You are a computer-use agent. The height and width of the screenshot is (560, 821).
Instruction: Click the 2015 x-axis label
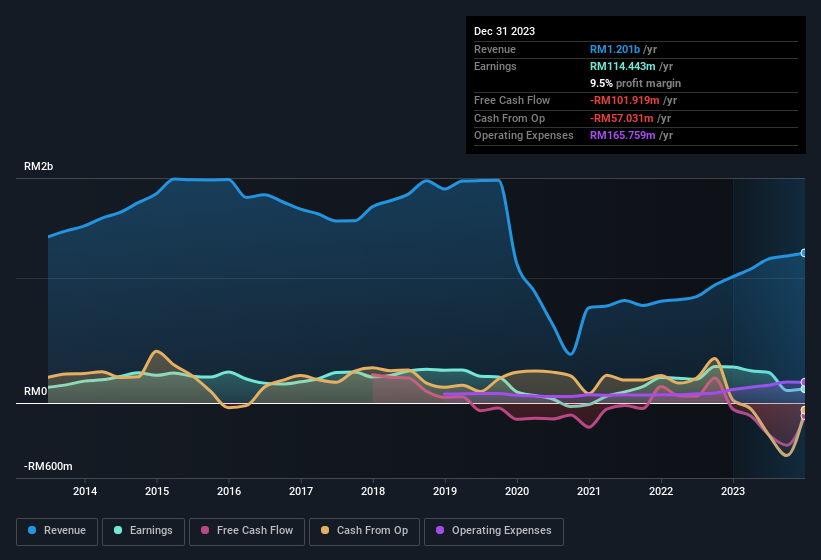pos(157,491)
